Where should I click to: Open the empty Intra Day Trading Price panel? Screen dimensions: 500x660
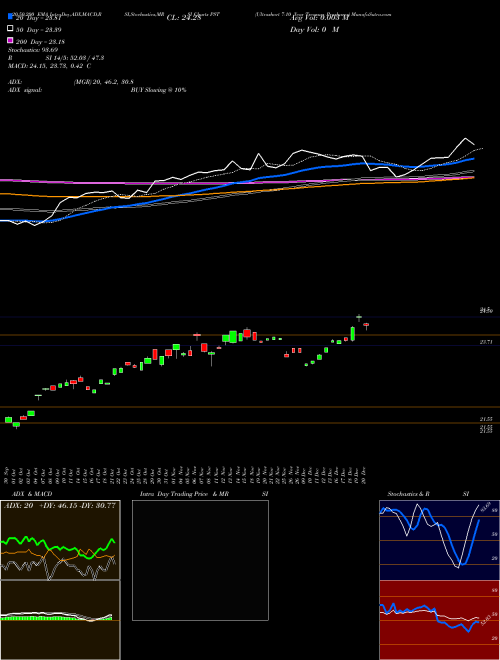pos(200,560)
